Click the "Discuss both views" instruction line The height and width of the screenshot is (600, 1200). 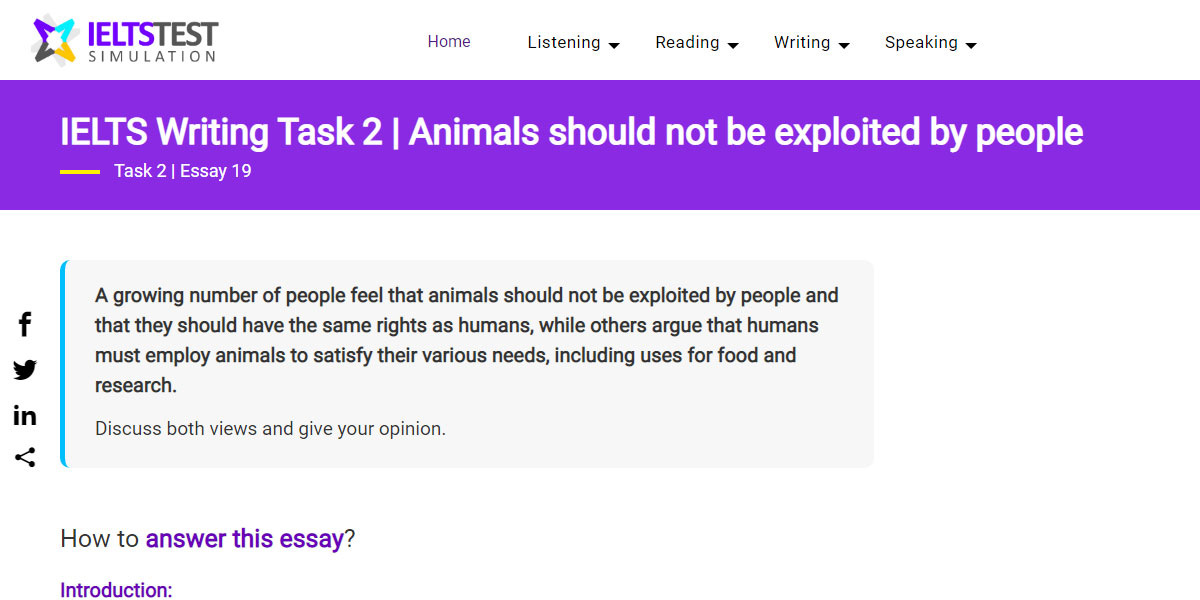270,429
